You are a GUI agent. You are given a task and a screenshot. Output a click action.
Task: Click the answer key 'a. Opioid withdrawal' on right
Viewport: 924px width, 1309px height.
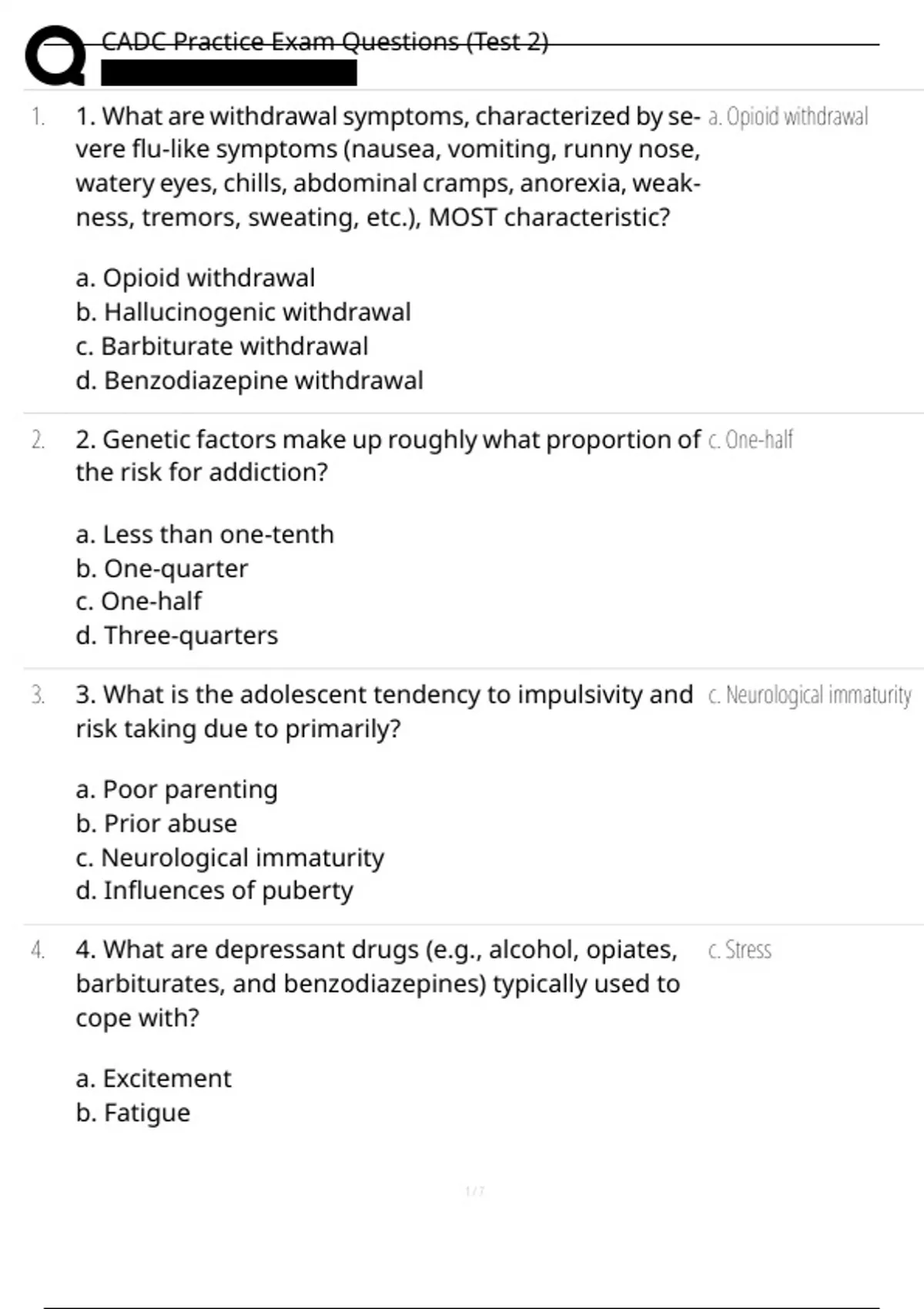[788, 116]
